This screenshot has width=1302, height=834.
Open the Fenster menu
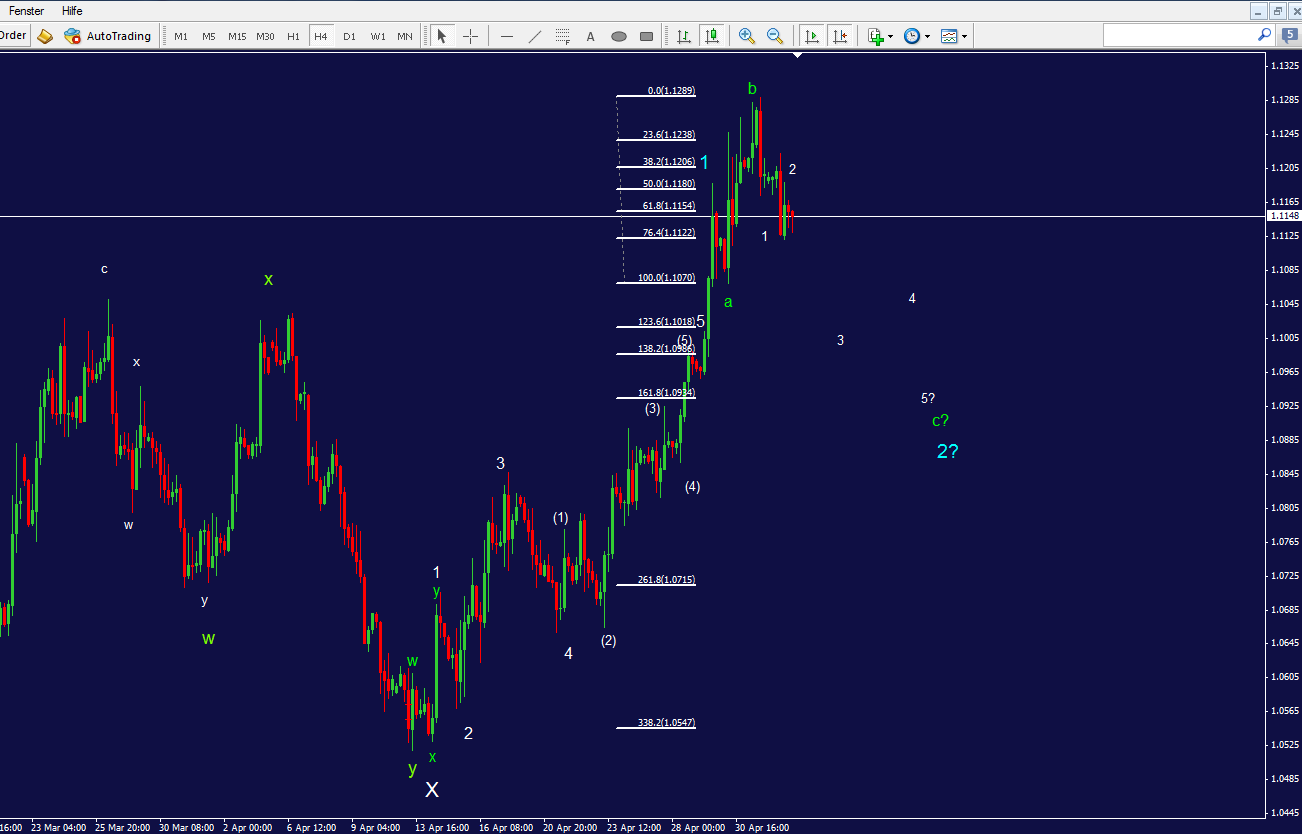pyautogui.click(x=26, y=11)
